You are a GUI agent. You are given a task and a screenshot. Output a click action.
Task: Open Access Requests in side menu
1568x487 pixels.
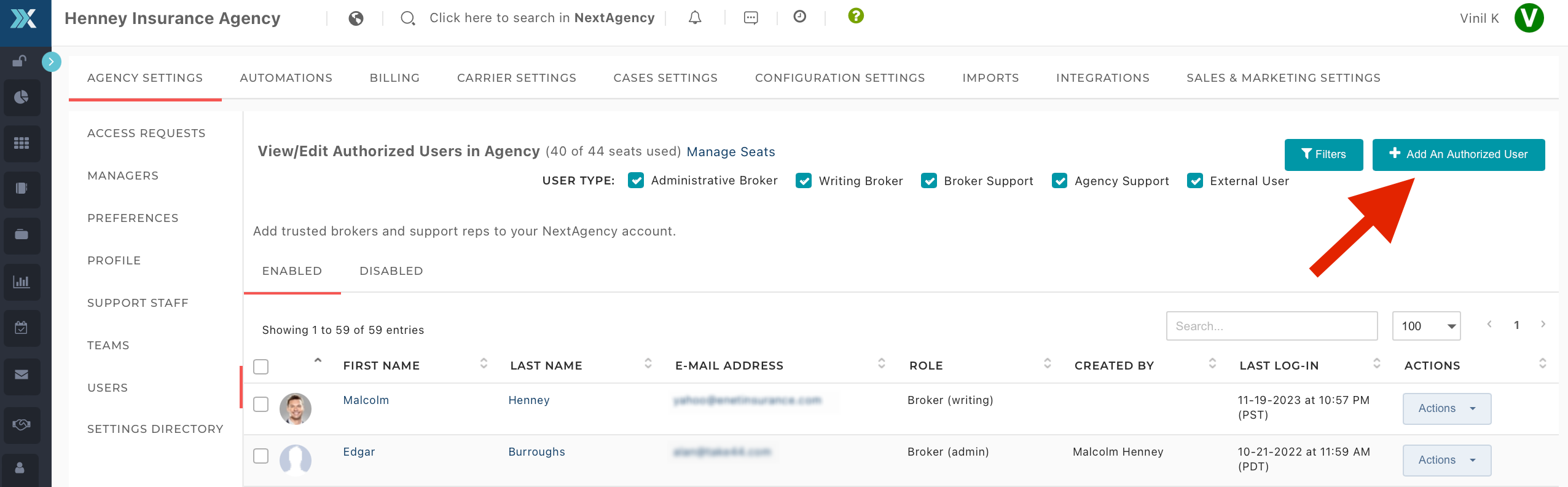[x=146, y=133]
